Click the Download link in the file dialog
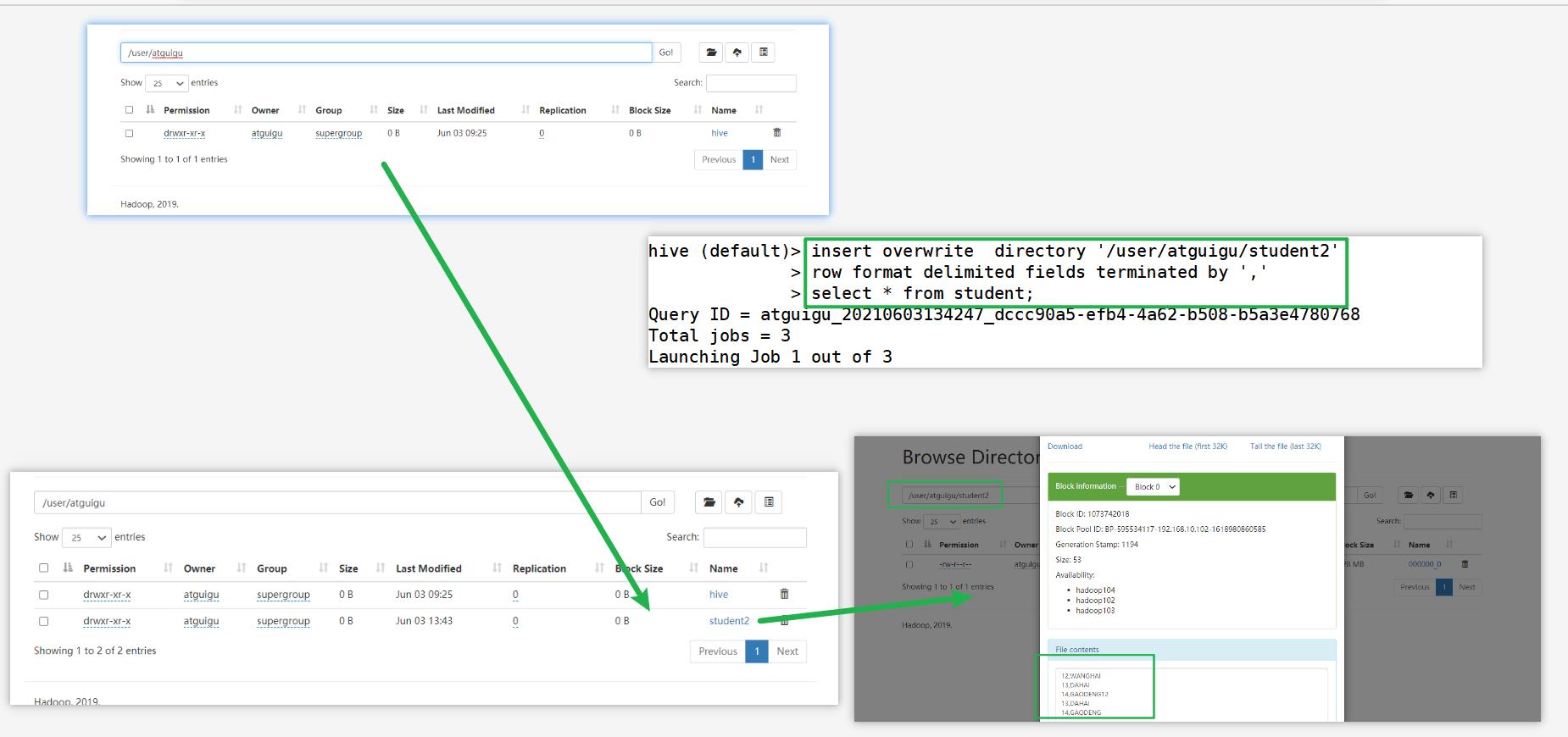 point(1065,446)
